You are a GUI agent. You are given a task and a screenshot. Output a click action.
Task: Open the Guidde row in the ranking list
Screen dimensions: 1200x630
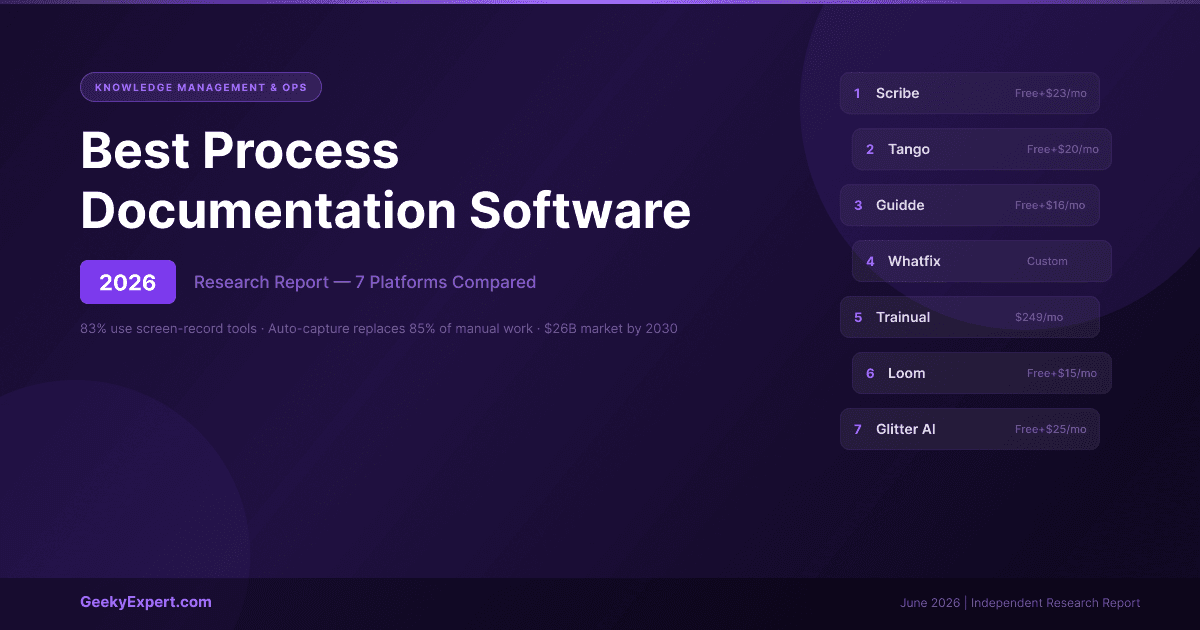click(970, 205)
